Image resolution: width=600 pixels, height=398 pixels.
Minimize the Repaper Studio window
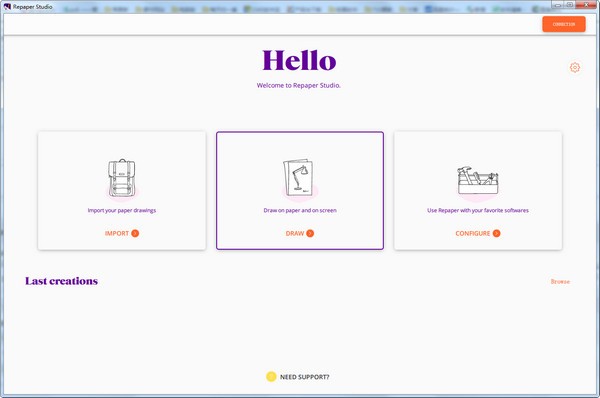coord(558,5)
